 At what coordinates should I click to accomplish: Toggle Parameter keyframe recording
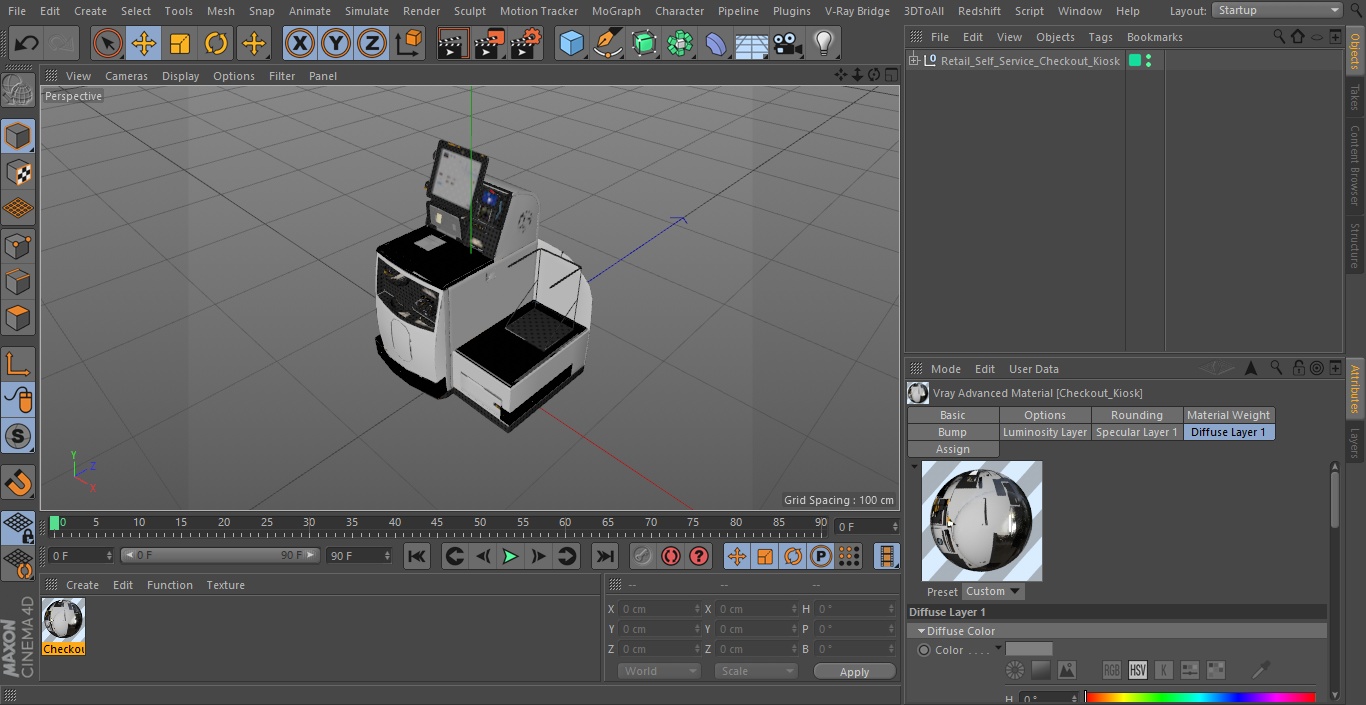pos(821,556)
